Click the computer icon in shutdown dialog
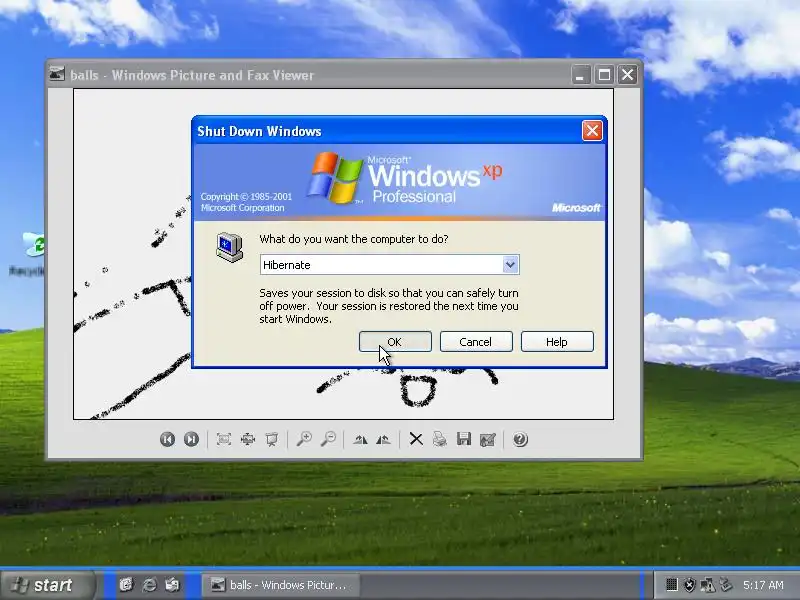The image size is (800, 600). (x=230, y=247)
